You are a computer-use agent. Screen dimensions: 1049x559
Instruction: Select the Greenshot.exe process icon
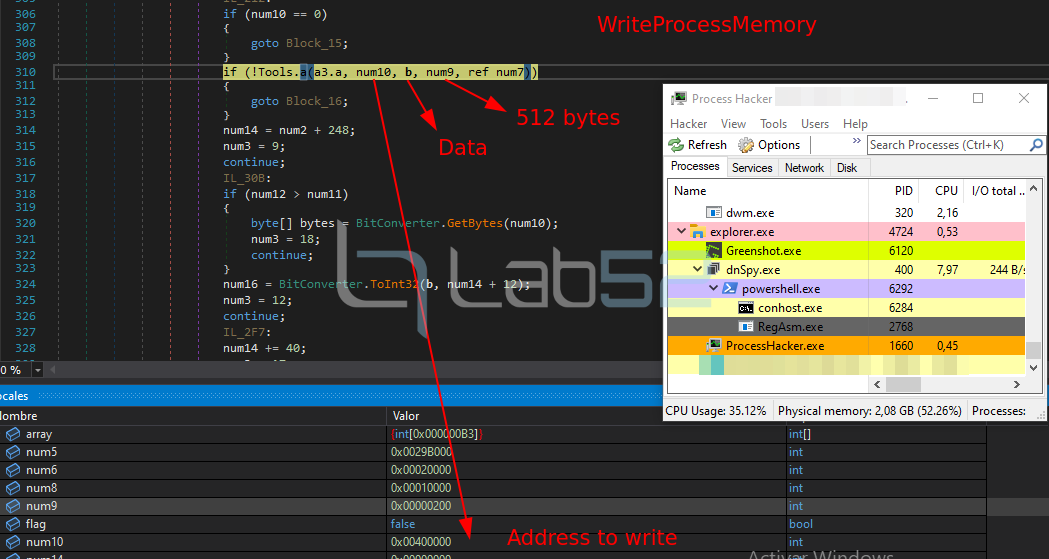pyautogui.click(x=713, y=251)
